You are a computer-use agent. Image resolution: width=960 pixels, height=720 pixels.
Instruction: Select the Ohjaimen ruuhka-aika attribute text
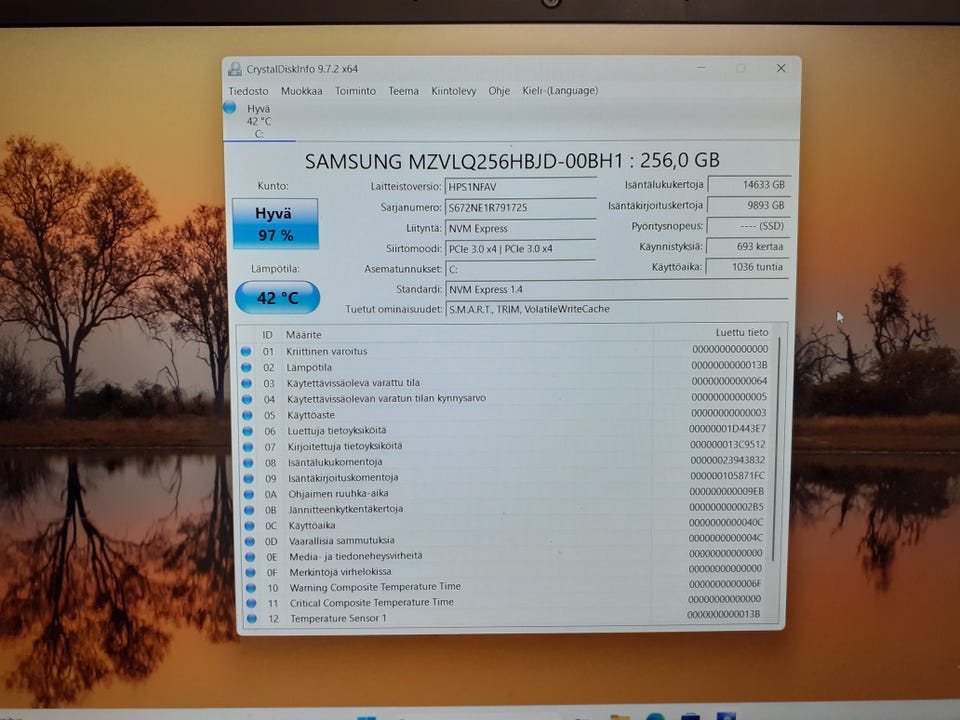point(338,493)
